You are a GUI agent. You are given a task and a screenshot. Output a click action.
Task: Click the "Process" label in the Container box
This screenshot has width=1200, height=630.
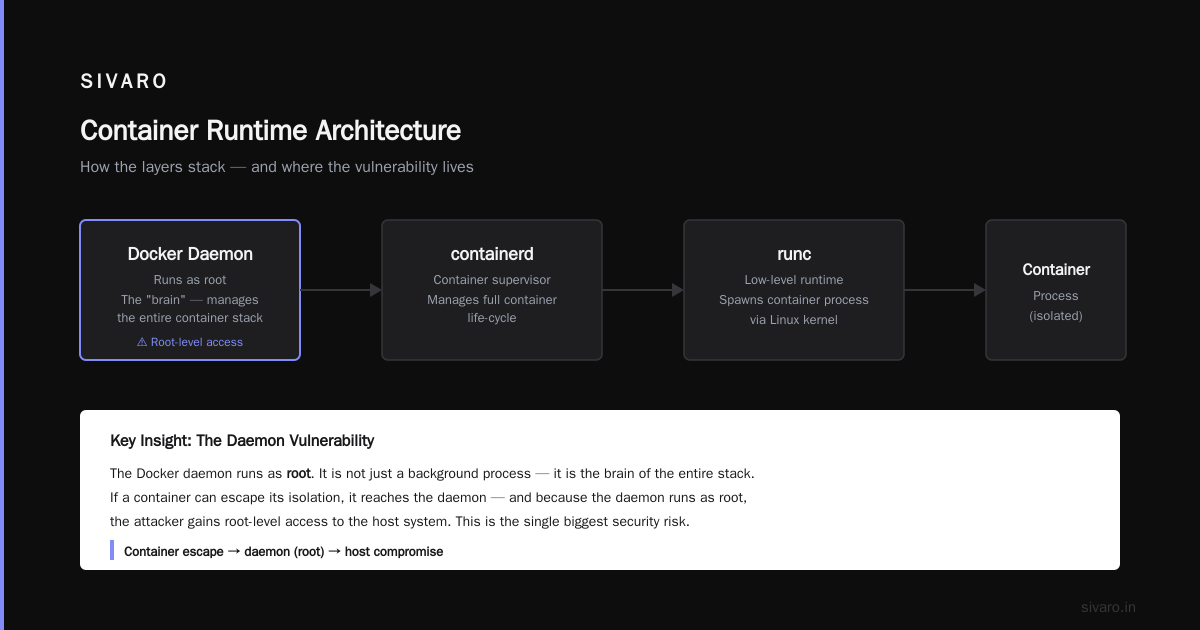(x=1056, y=296)
